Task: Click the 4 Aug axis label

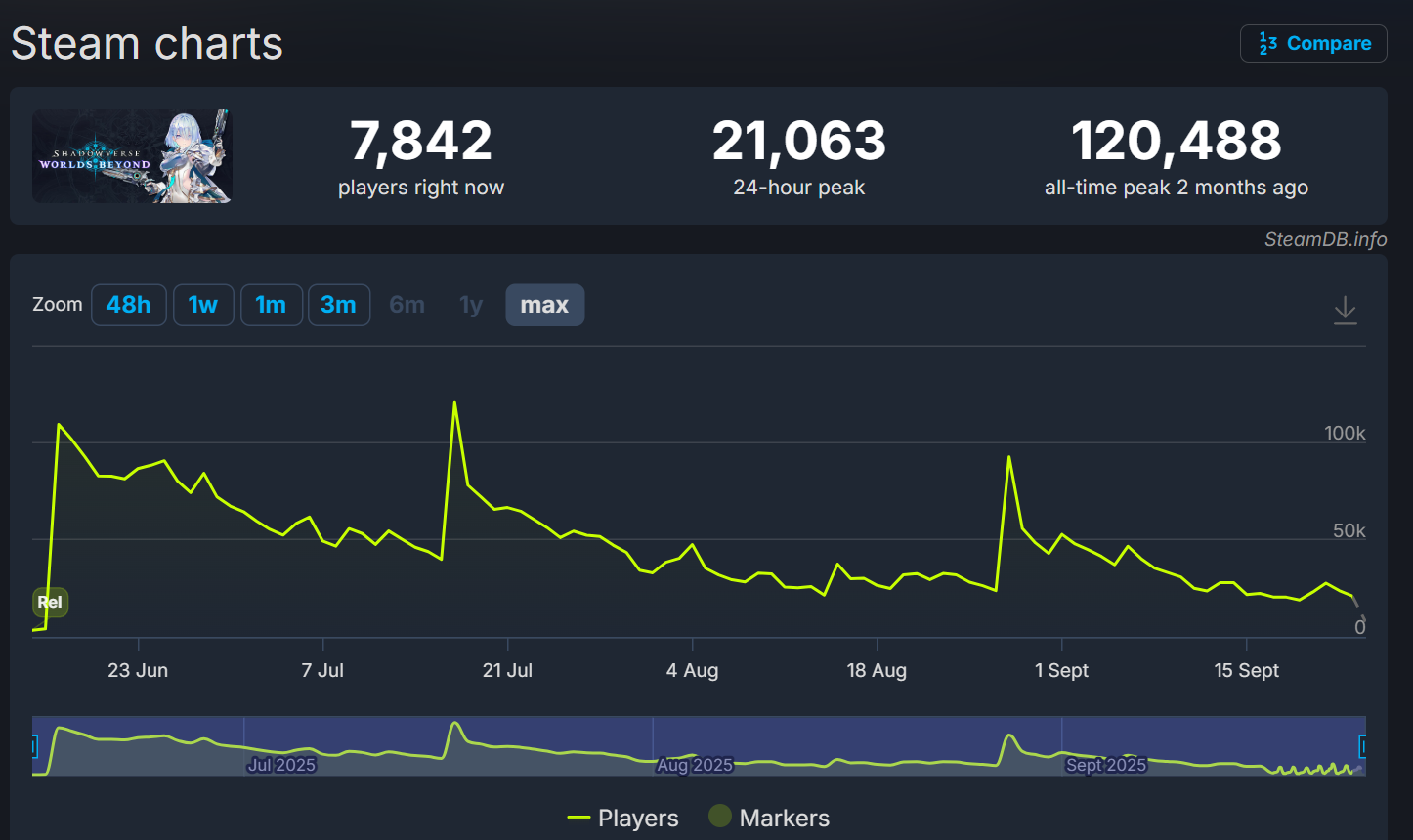Action: tap(693, 670)
